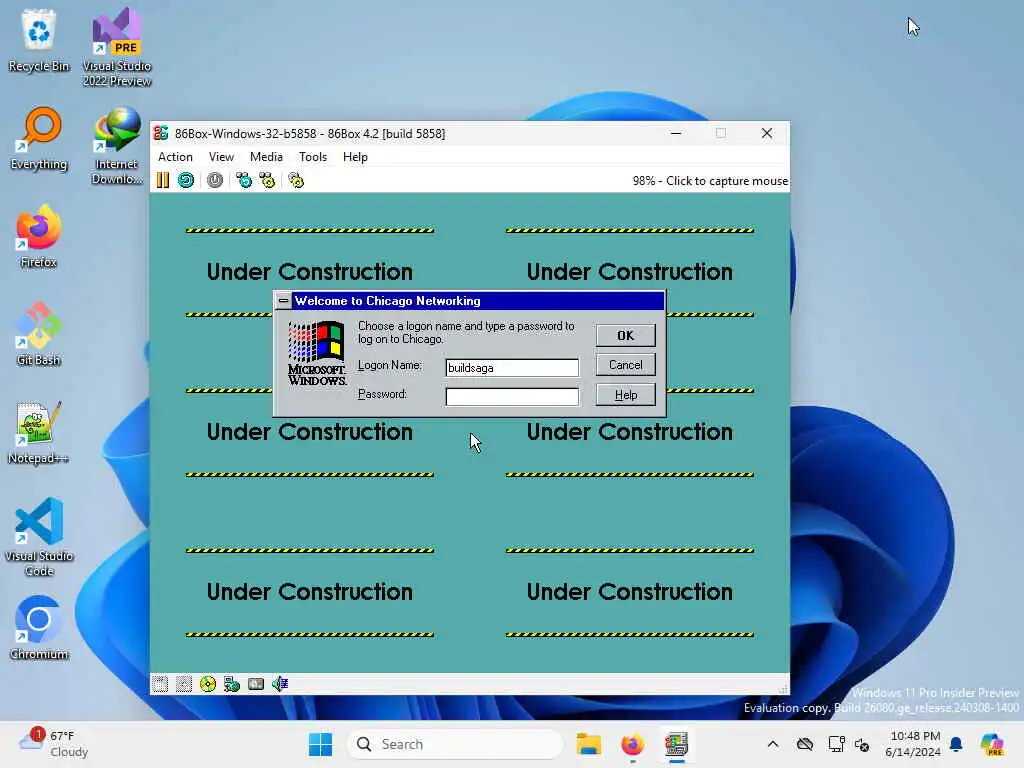Open the Media menu
1024x768 pixels.
266,157
